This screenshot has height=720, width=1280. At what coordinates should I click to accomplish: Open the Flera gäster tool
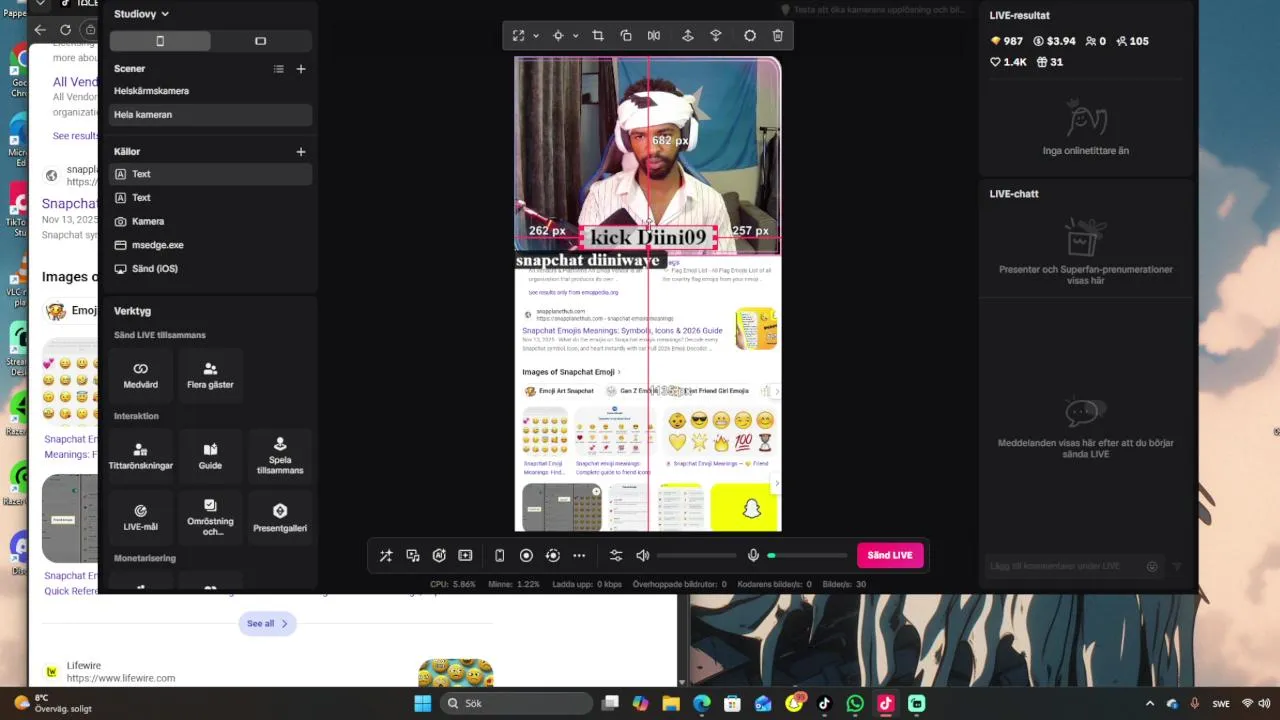210,376
